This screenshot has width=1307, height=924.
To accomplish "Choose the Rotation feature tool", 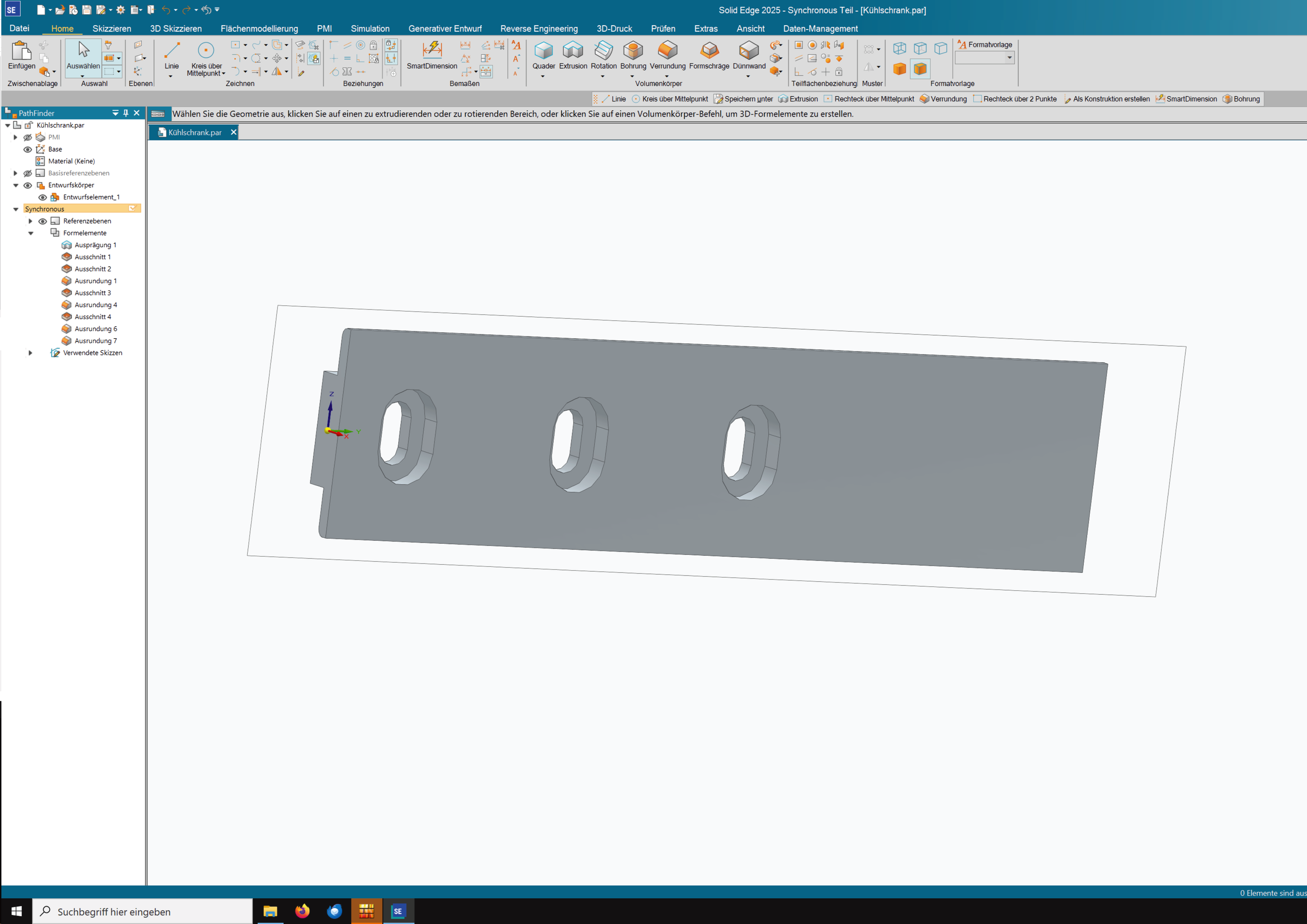I will [604, 55].
